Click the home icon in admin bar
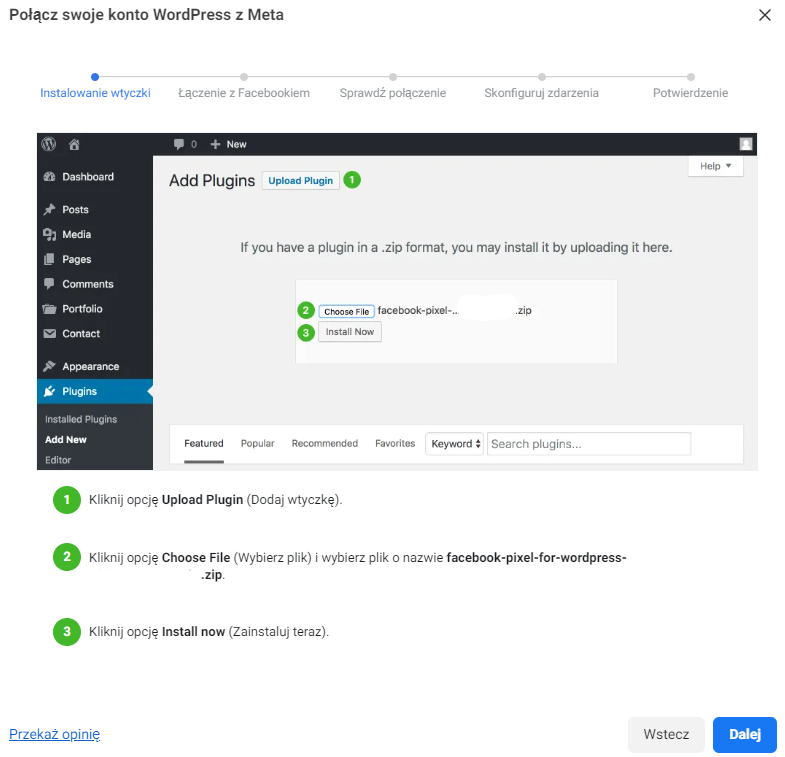 (x=74, y=144)
